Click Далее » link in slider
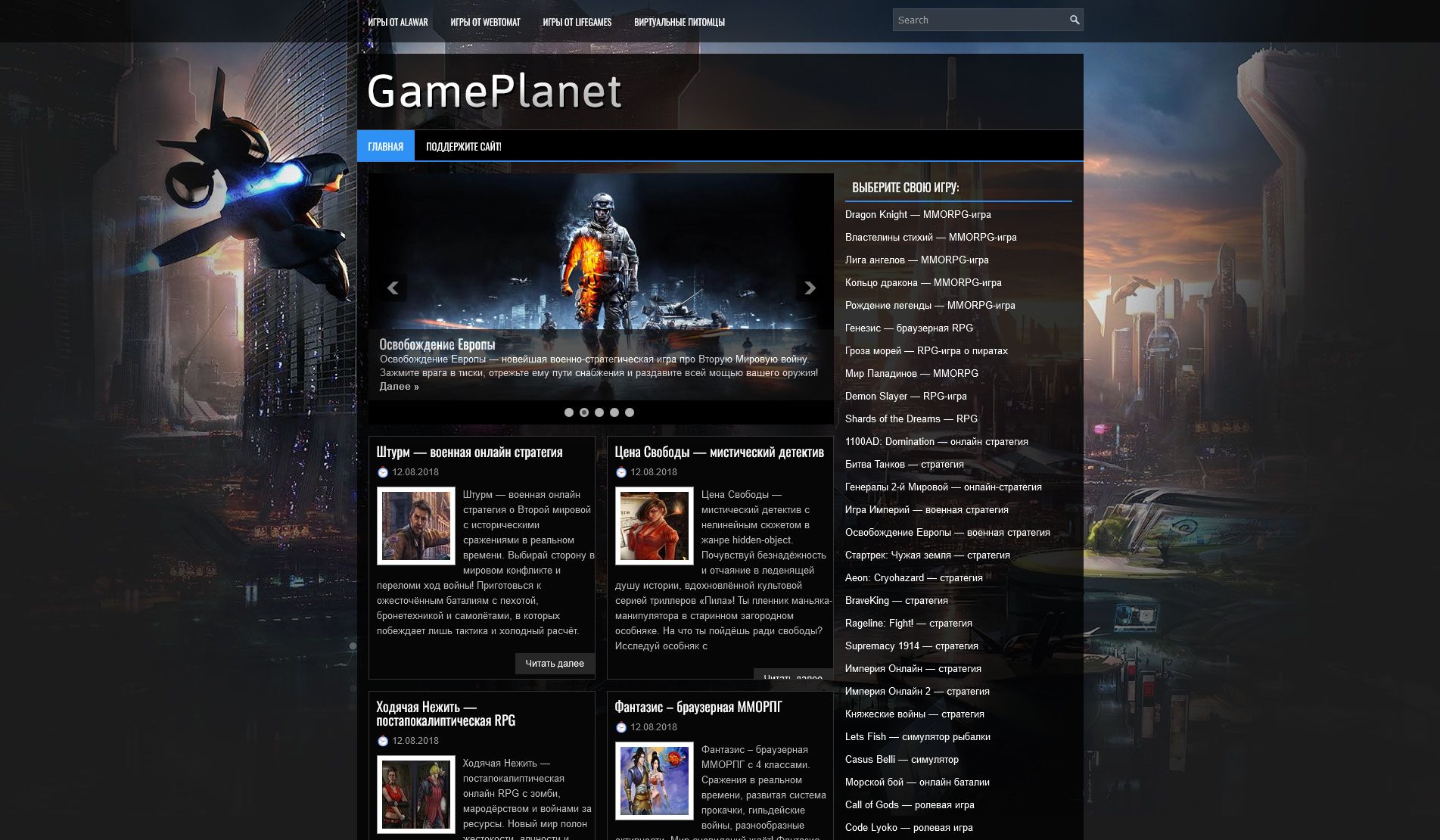The image size is (1440, 840). [399, 386]
